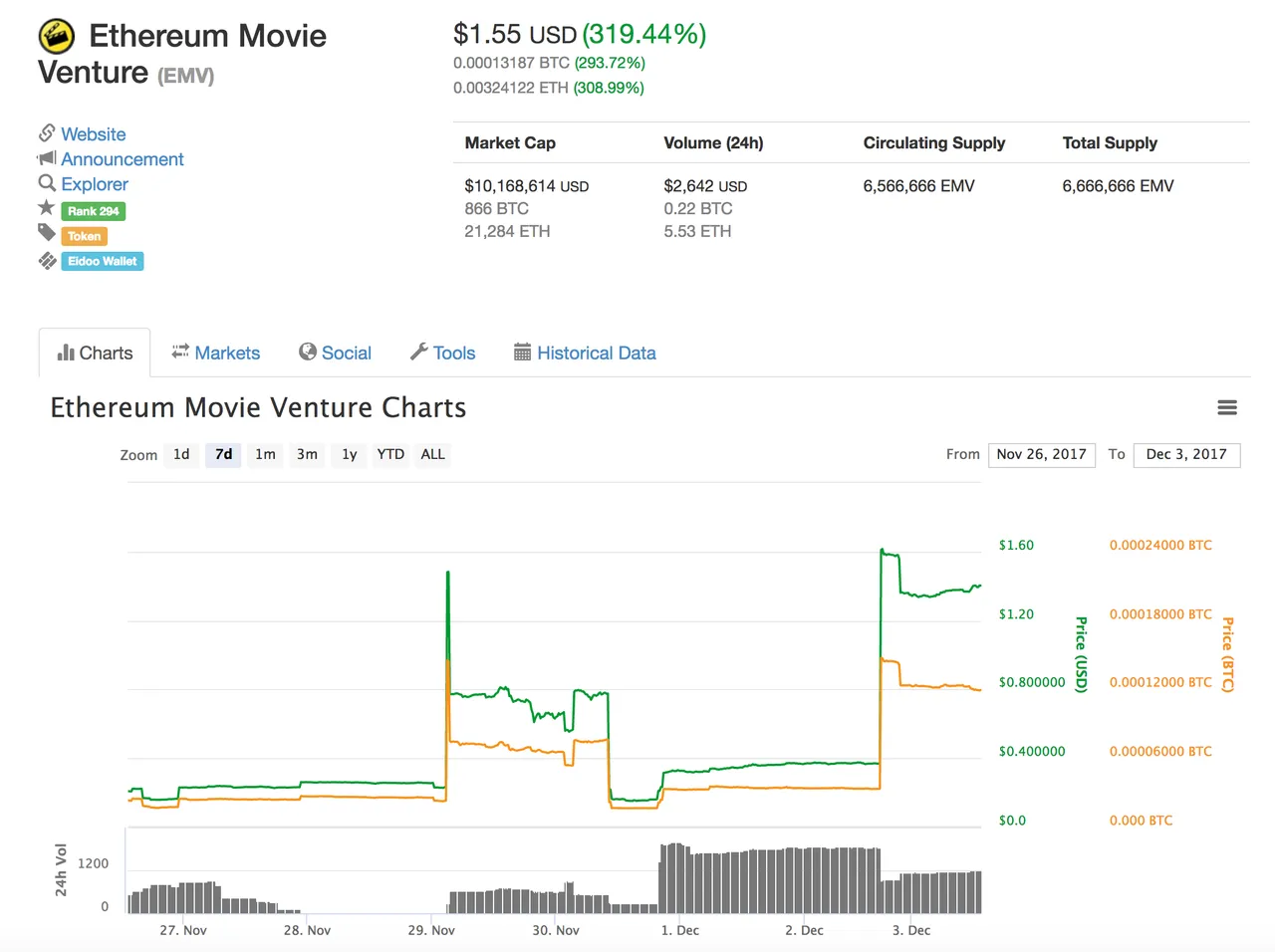The height and width of the screenshot is (952, 1275).
Task: Click the magnifier icon beside Explorer
Action: pyautogui.click(x=47, y=183)
